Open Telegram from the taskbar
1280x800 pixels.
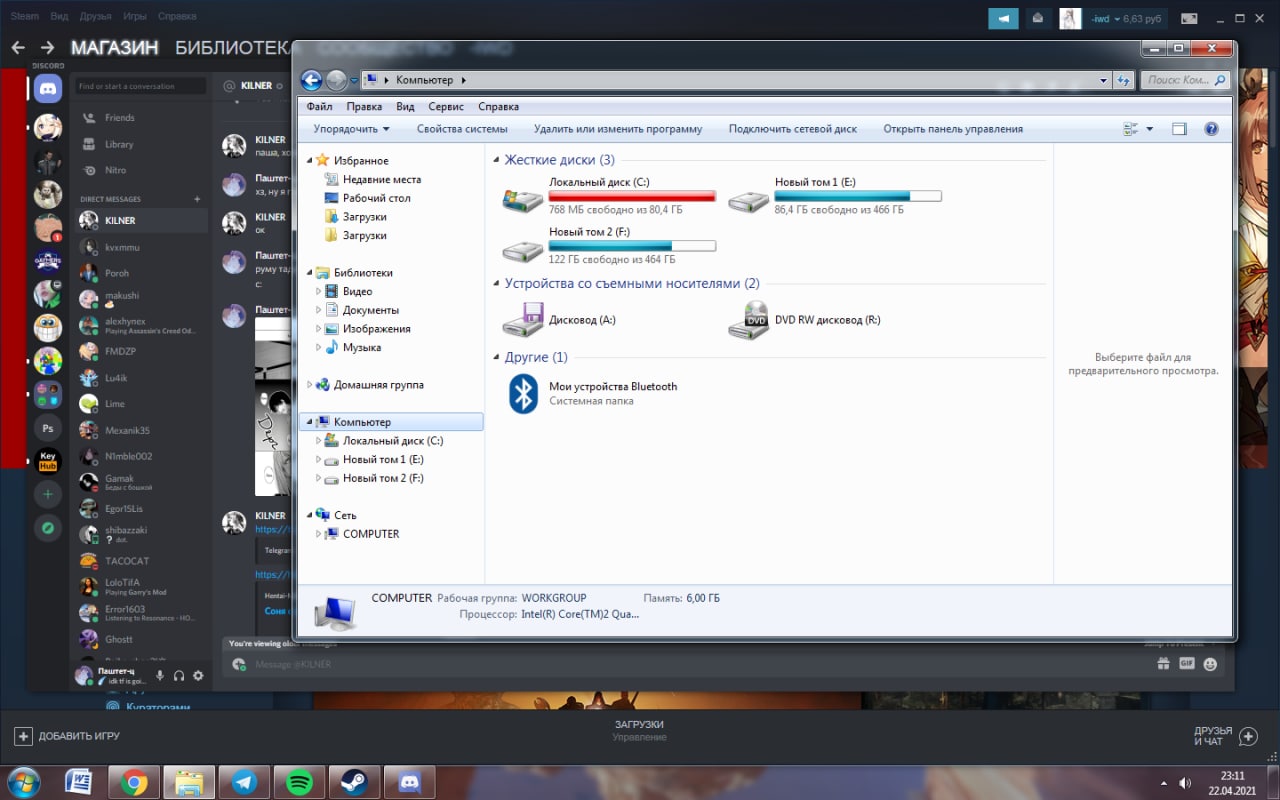click(x=242, y=782)
